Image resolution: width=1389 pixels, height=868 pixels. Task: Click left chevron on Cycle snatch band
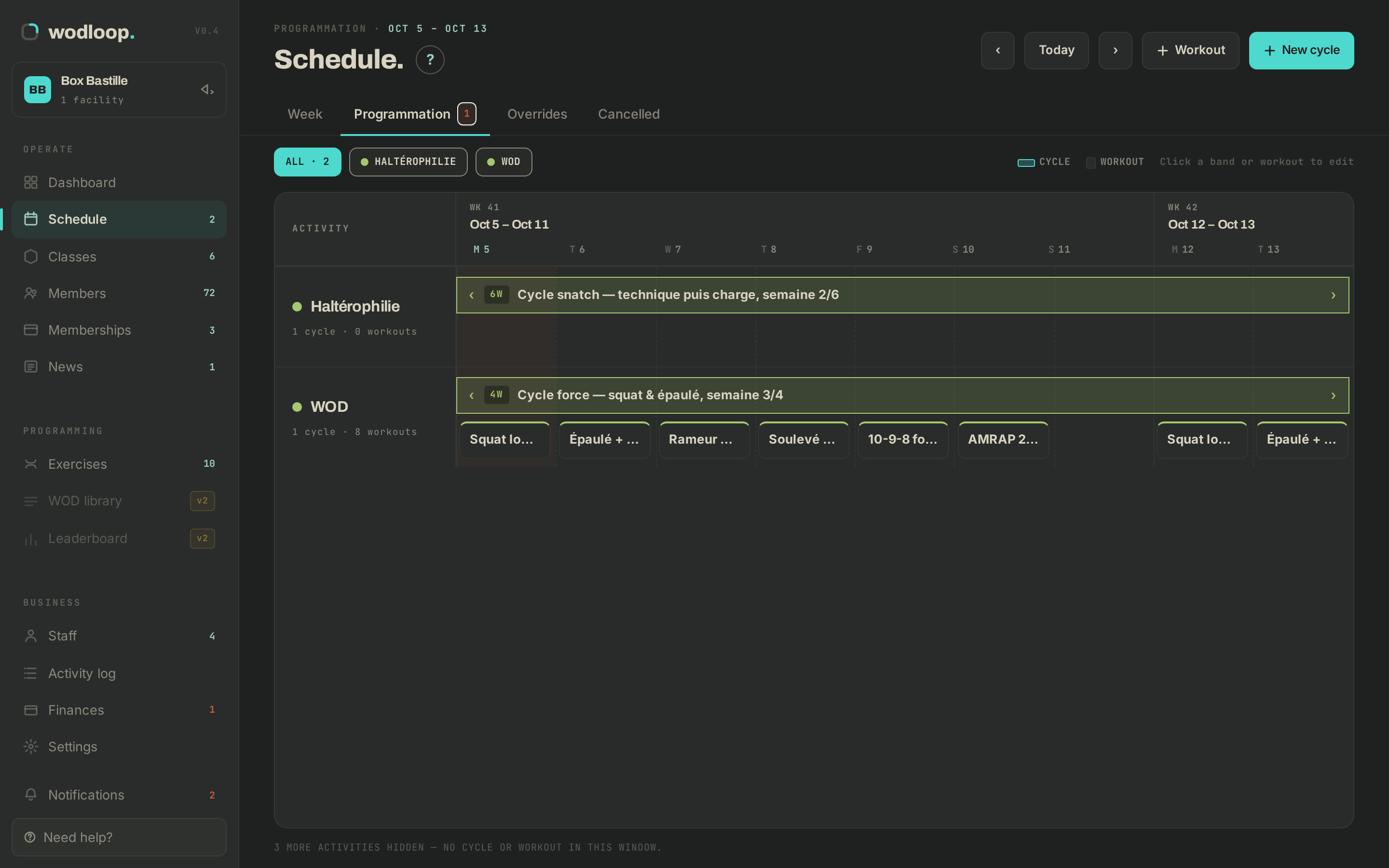[x=471, y=295]
